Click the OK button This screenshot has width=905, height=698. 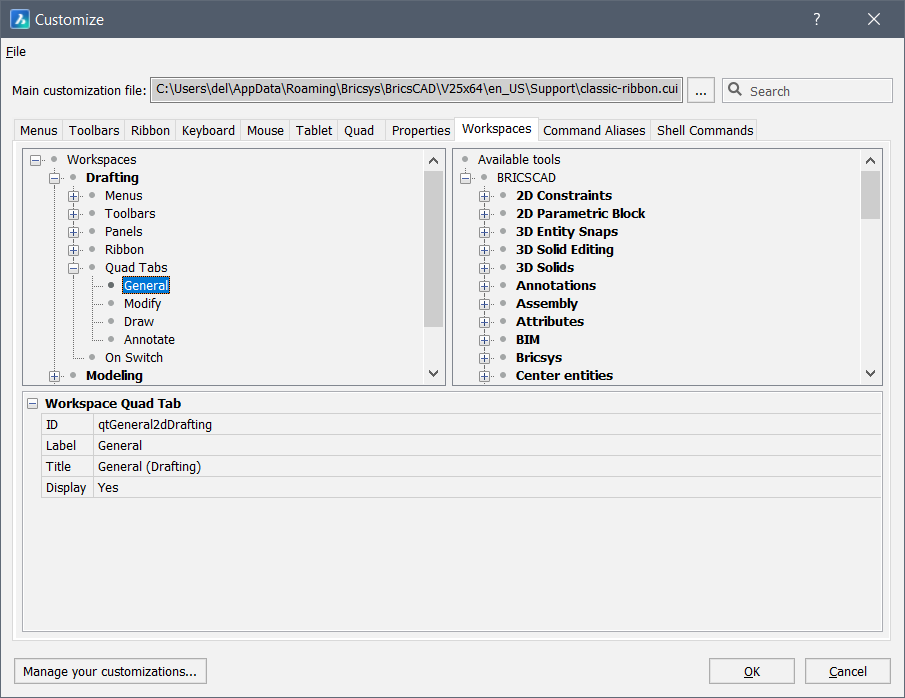point(751,671)
